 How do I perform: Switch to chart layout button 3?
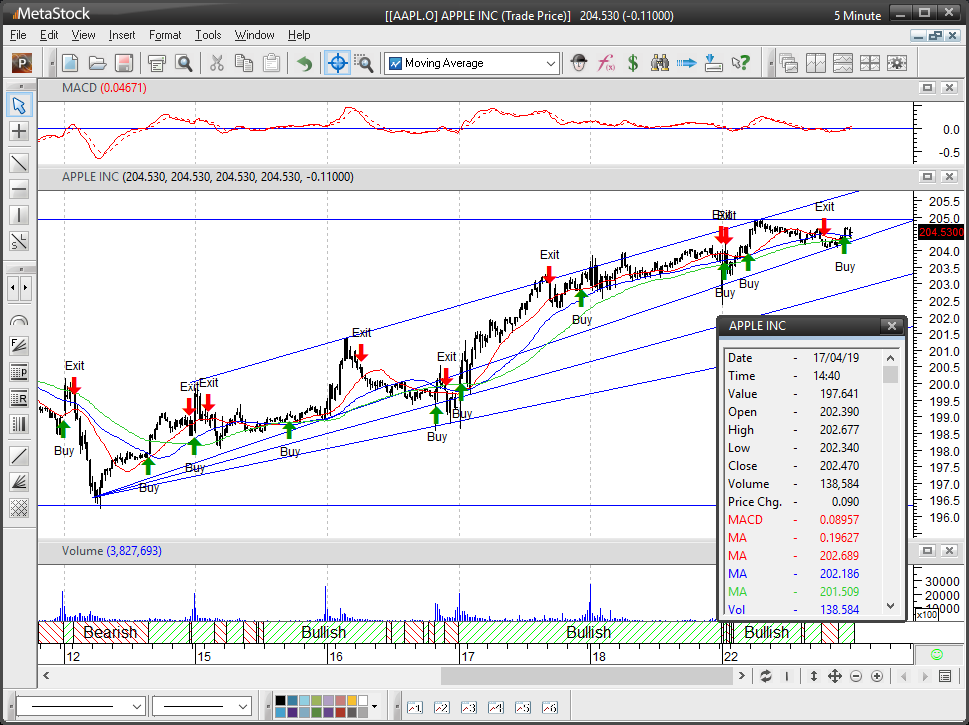(x=469, y=707)
